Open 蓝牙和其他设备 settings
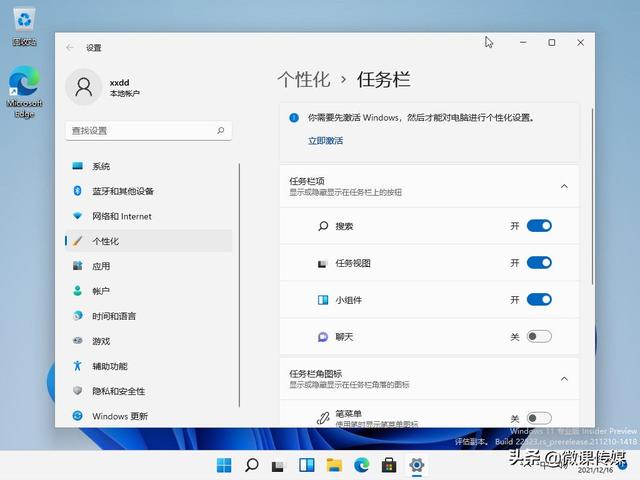This screenshot has width=640, height=480. (149, 191)
